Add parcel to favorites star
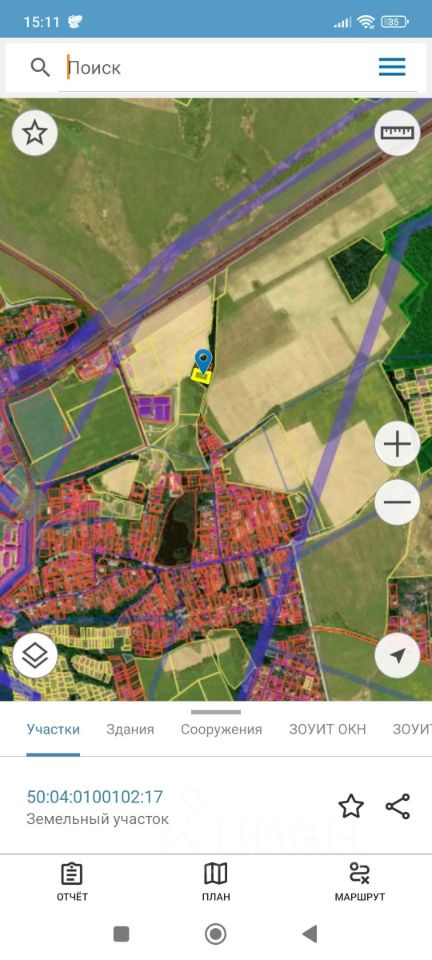 pos(351,806)
